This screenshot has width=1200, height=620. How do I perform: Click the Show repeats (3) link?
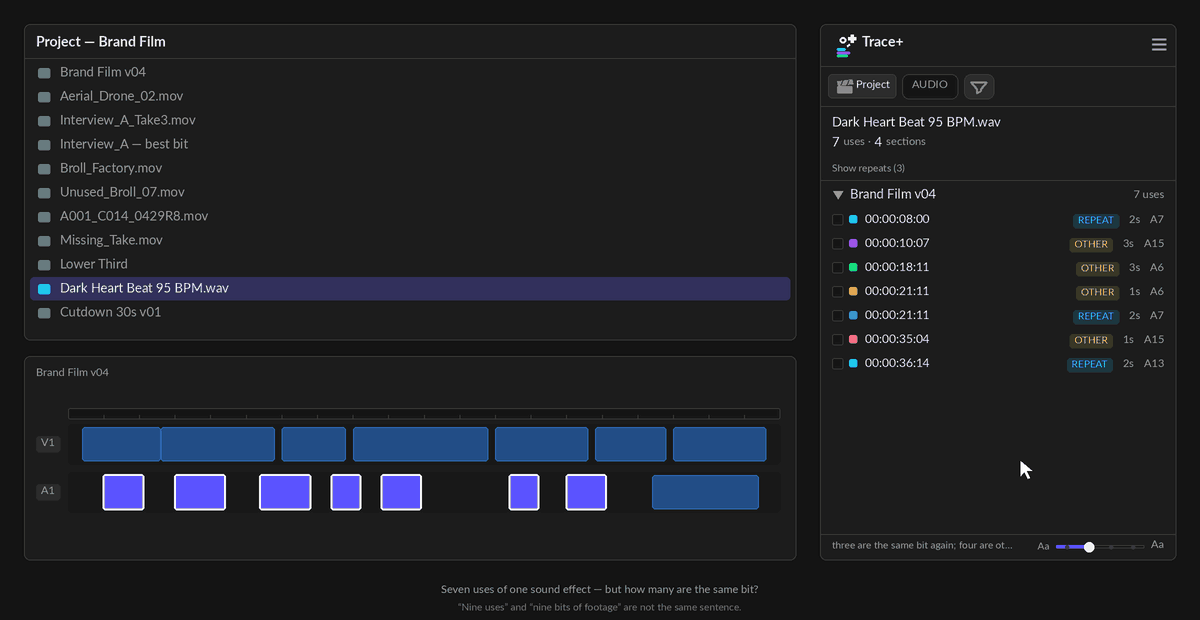tap(868, 168)
